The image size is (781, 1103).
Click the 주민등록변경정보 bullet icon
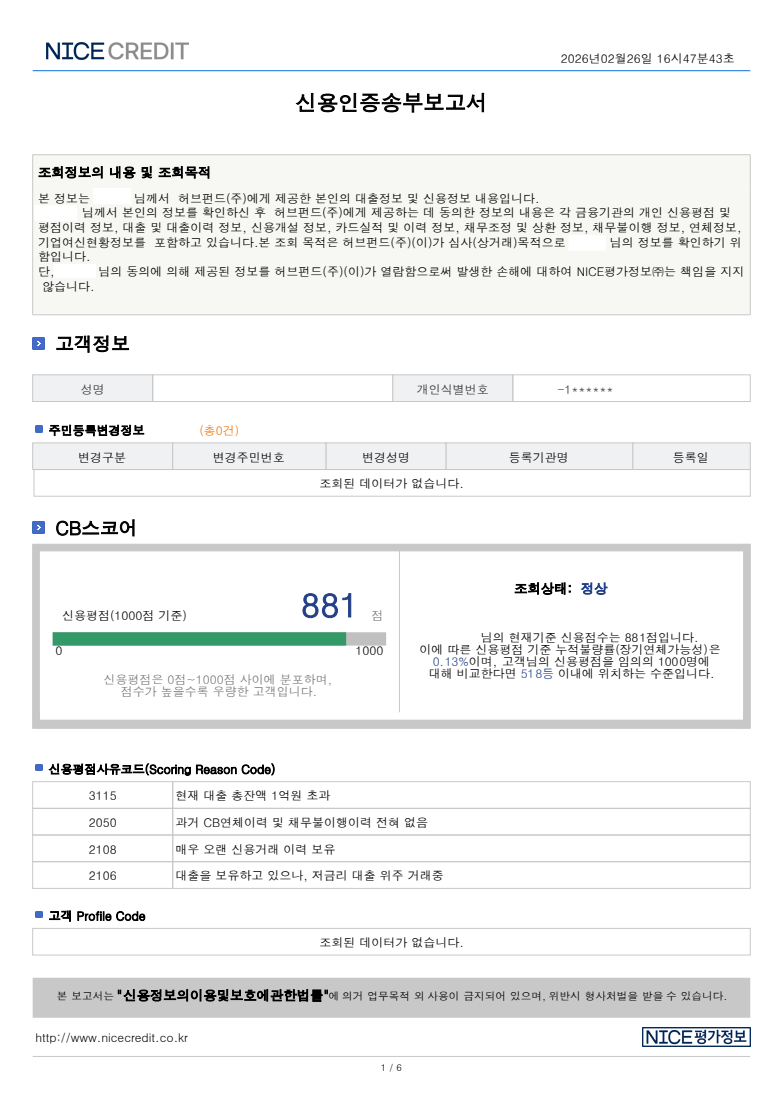[x=39, y=430]
